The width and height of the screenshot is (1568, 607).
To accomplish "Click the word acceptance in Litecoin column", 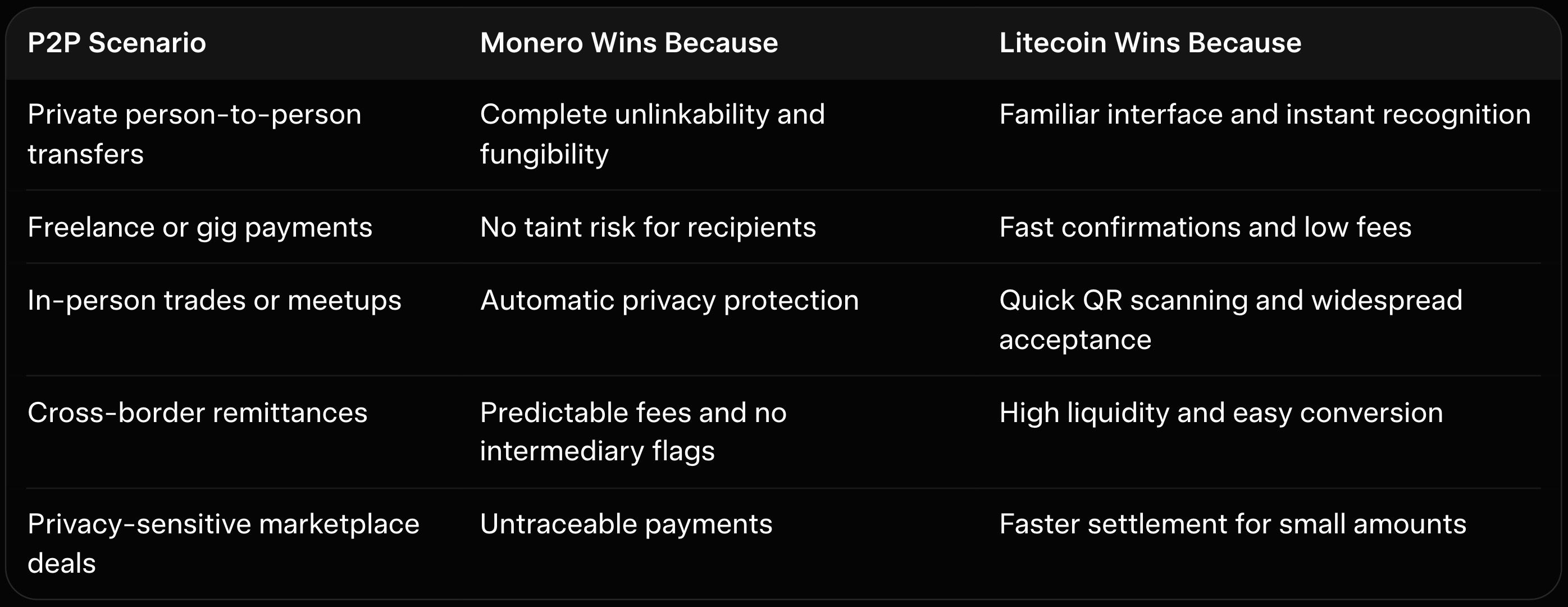I will [x=1075, y=339].
